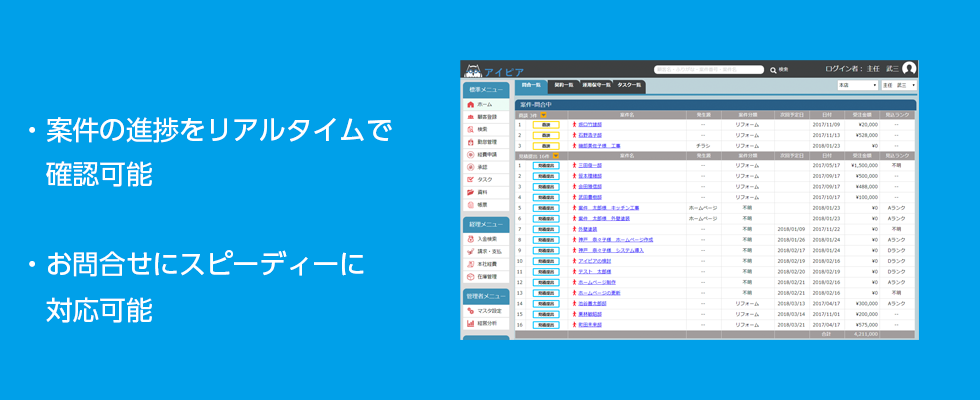Open 顧客登録 customer registration icon

470,117
